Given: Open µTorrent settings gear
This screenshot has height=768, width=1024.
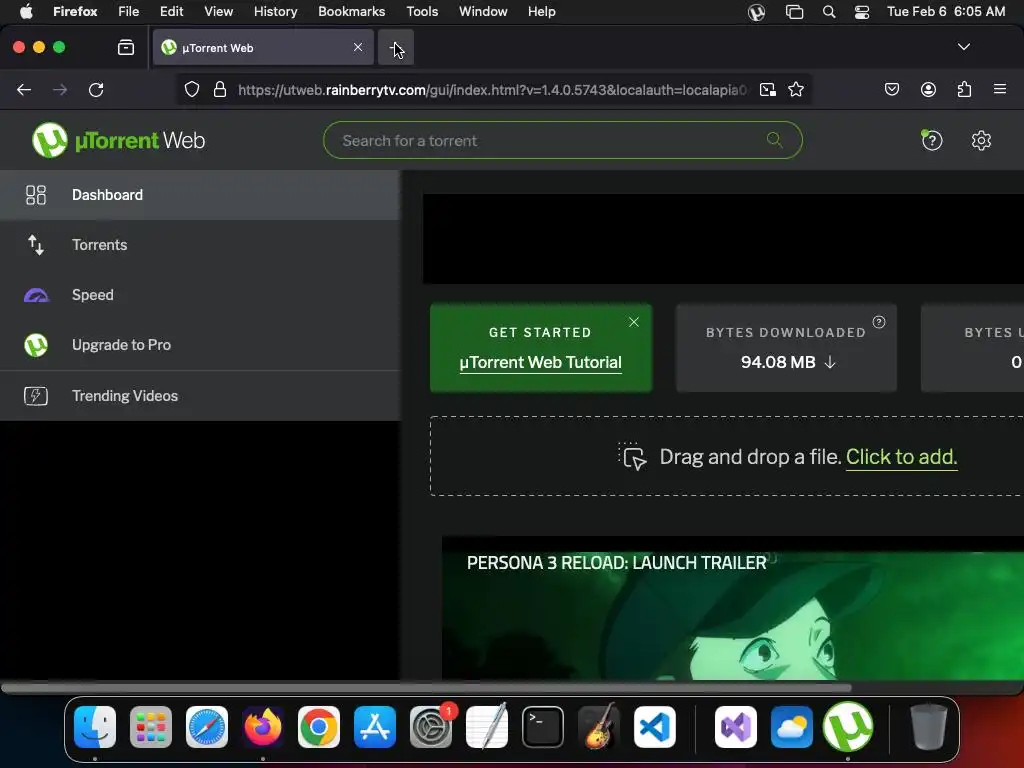Looking at the screenshot, I should pos(981,140).
